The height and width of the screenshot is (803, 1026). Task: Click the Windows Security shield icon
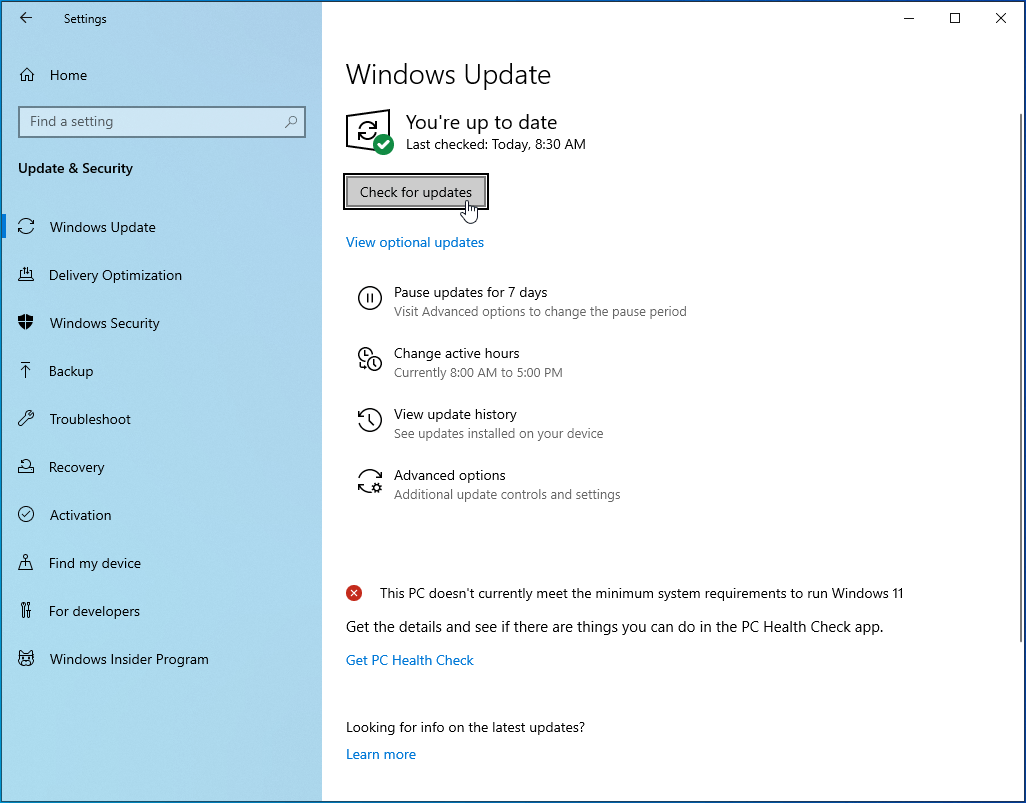coord(26,323)
